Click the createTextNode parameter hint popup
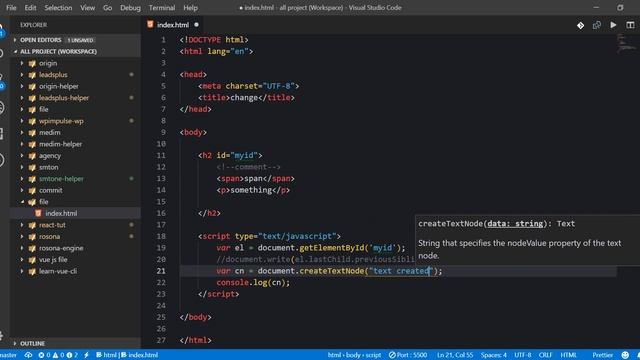 click(527, 240)
